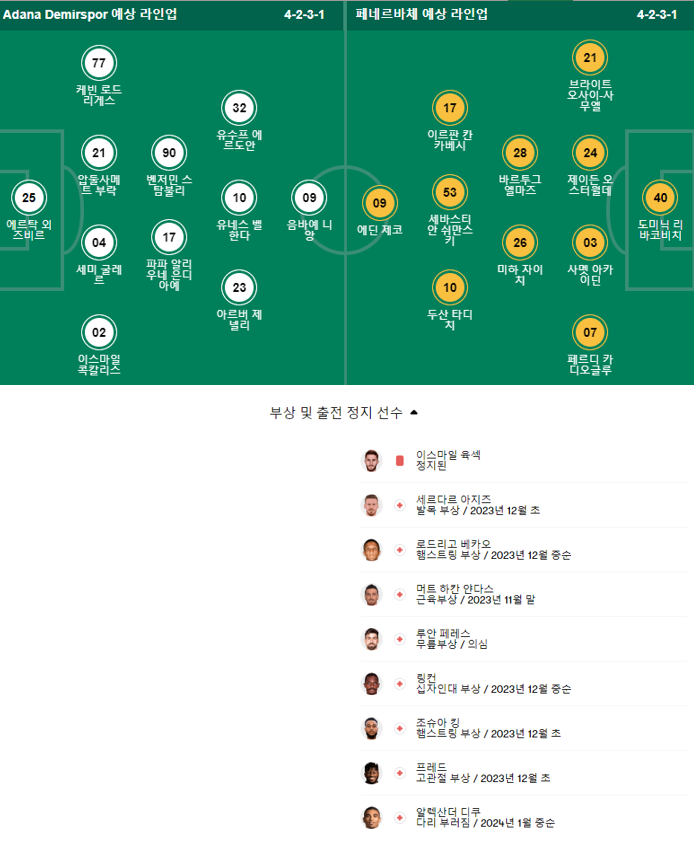Click Fenerbahçe 4-2-3-1 formation label
Viewport: 696px width, 843px height.
tap(657, 15)
